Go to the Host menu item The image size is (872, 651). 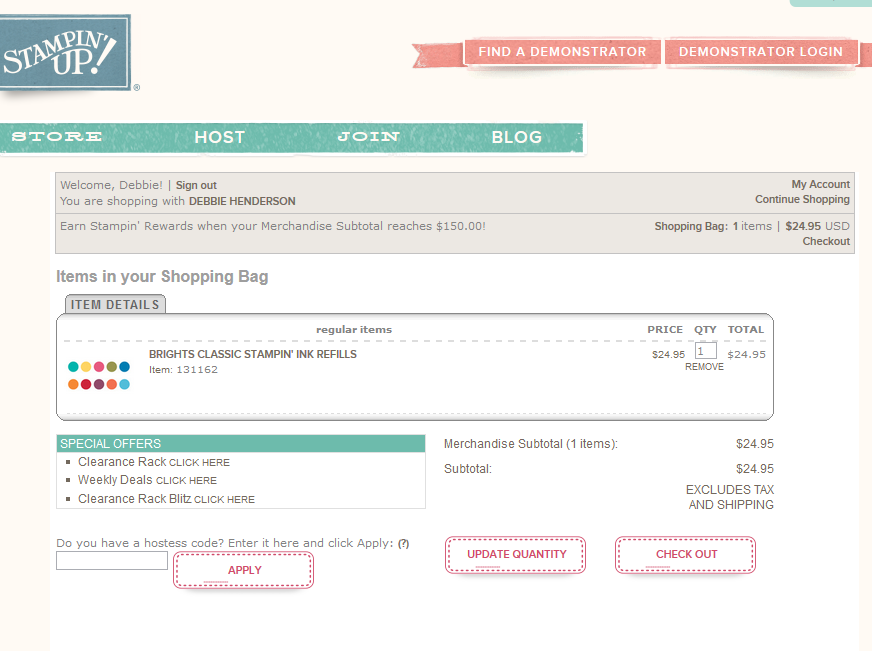tap(220, 137)
